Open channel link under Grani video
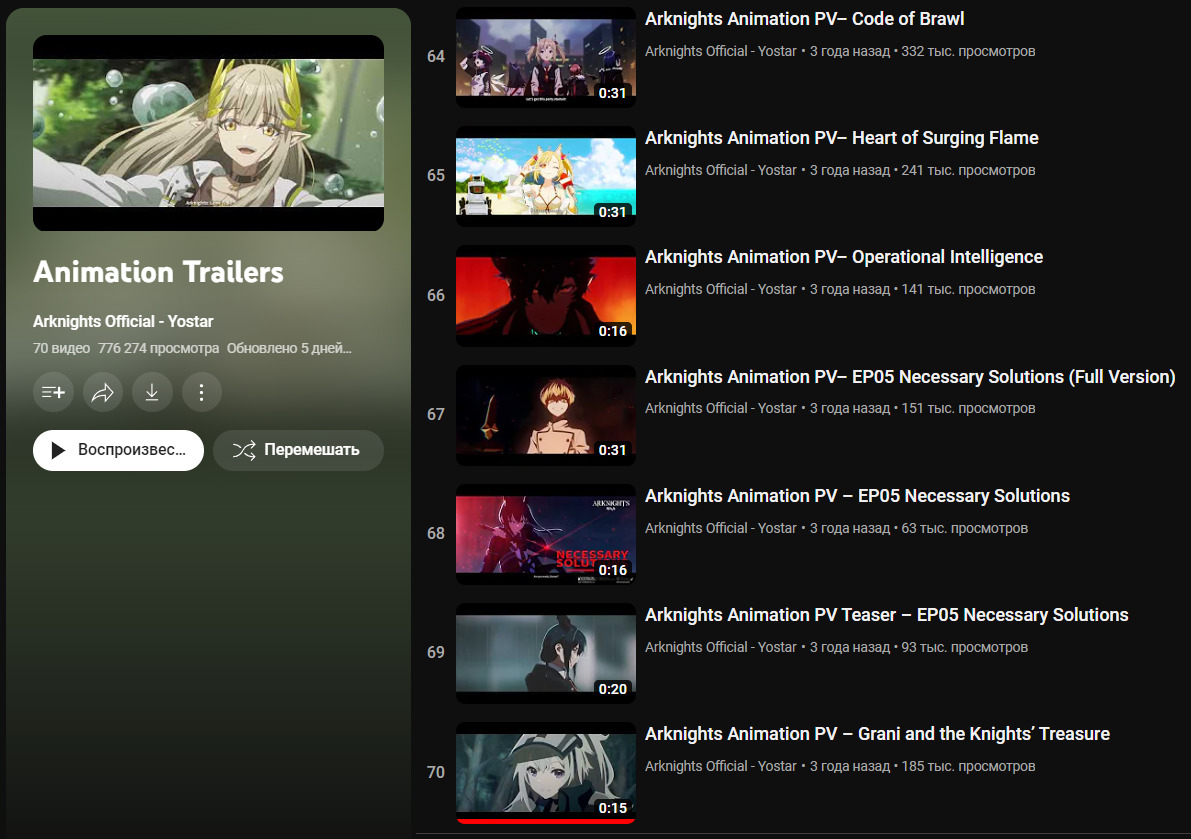Screen dimensions: 1191x839 point(720,766)
